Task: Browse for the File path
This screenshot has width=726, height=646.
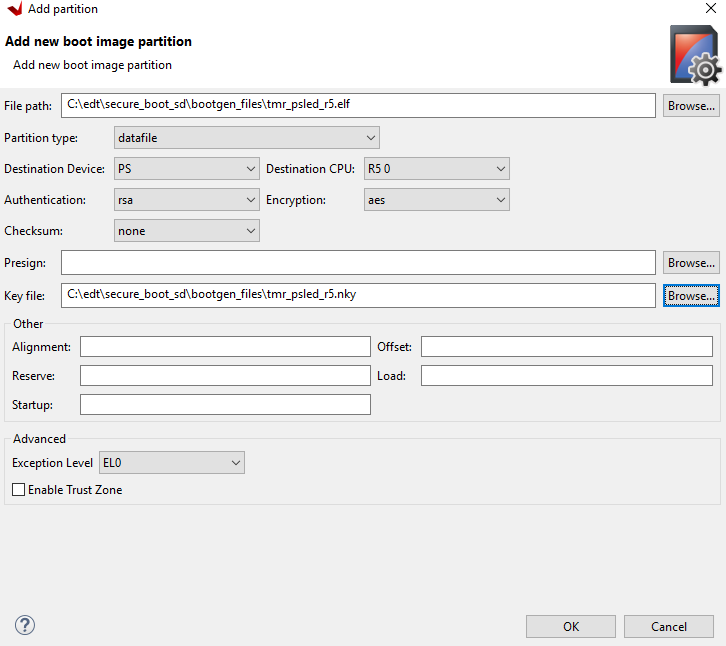Action: point(690,106)
